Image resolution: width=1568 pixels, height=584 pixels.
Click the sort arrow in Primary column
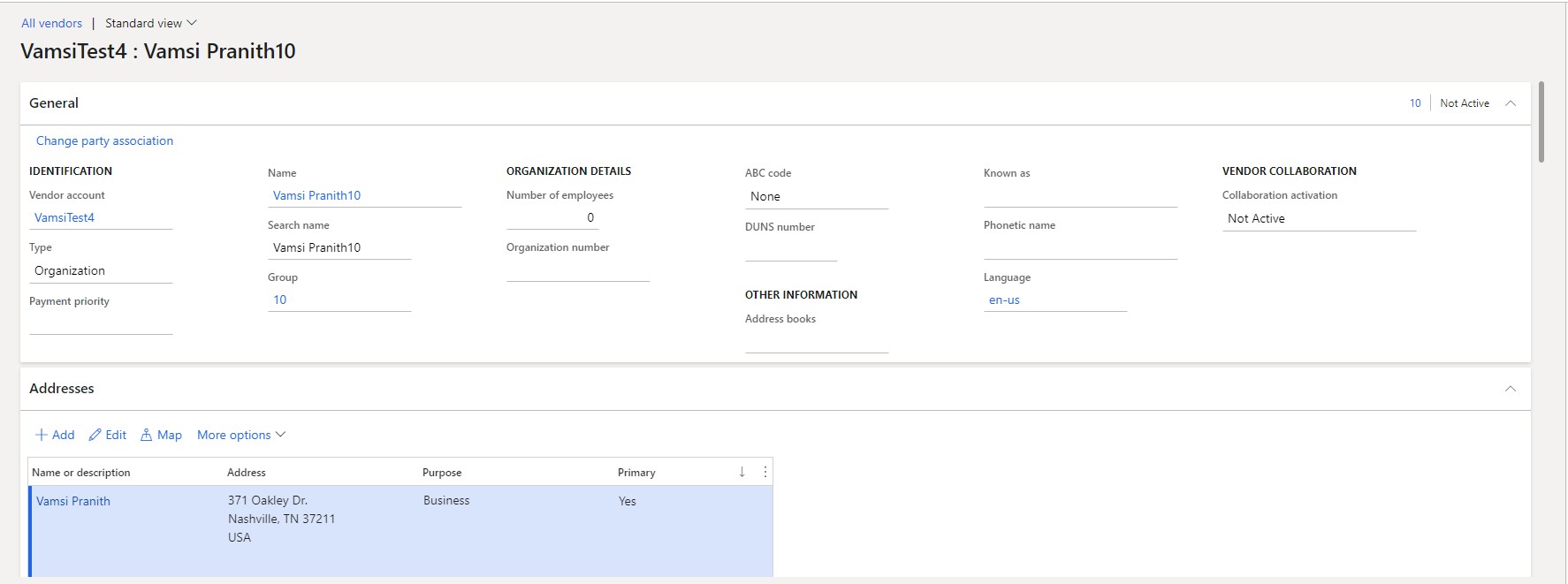tap(742, 472)
